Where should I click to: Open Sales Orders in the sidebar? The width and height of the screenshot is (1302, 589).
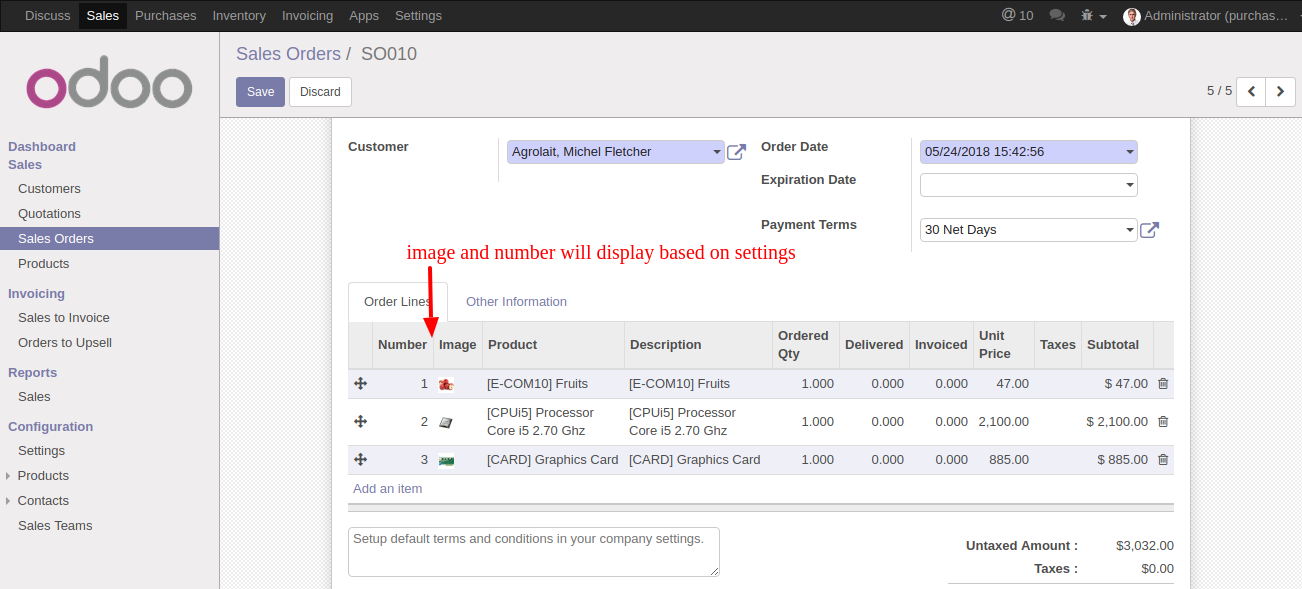109,239
